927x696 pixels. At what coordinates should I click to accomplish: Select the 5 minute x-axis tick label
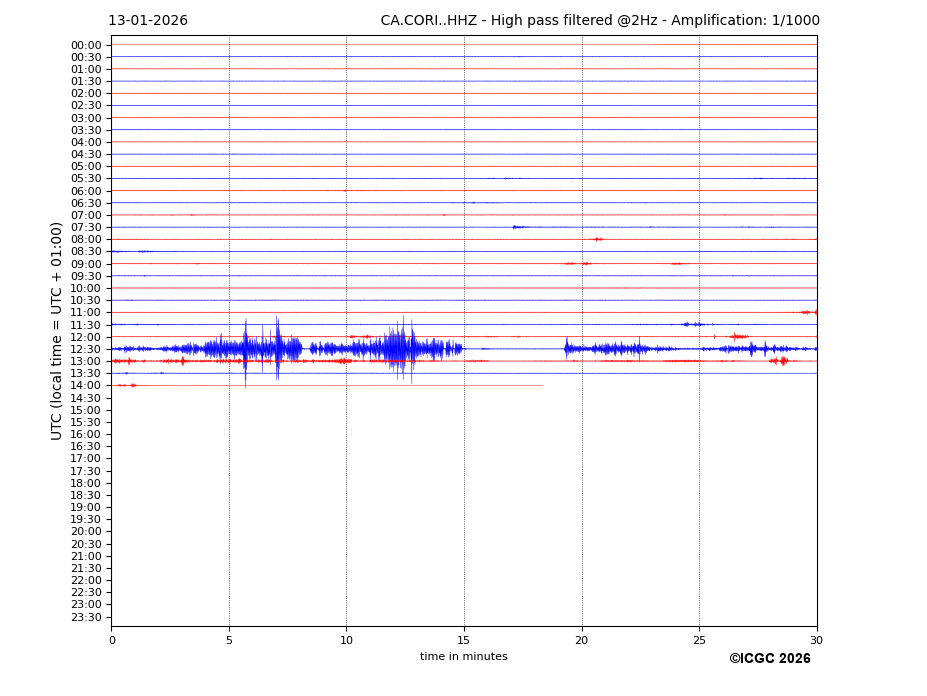coord(229,640)
